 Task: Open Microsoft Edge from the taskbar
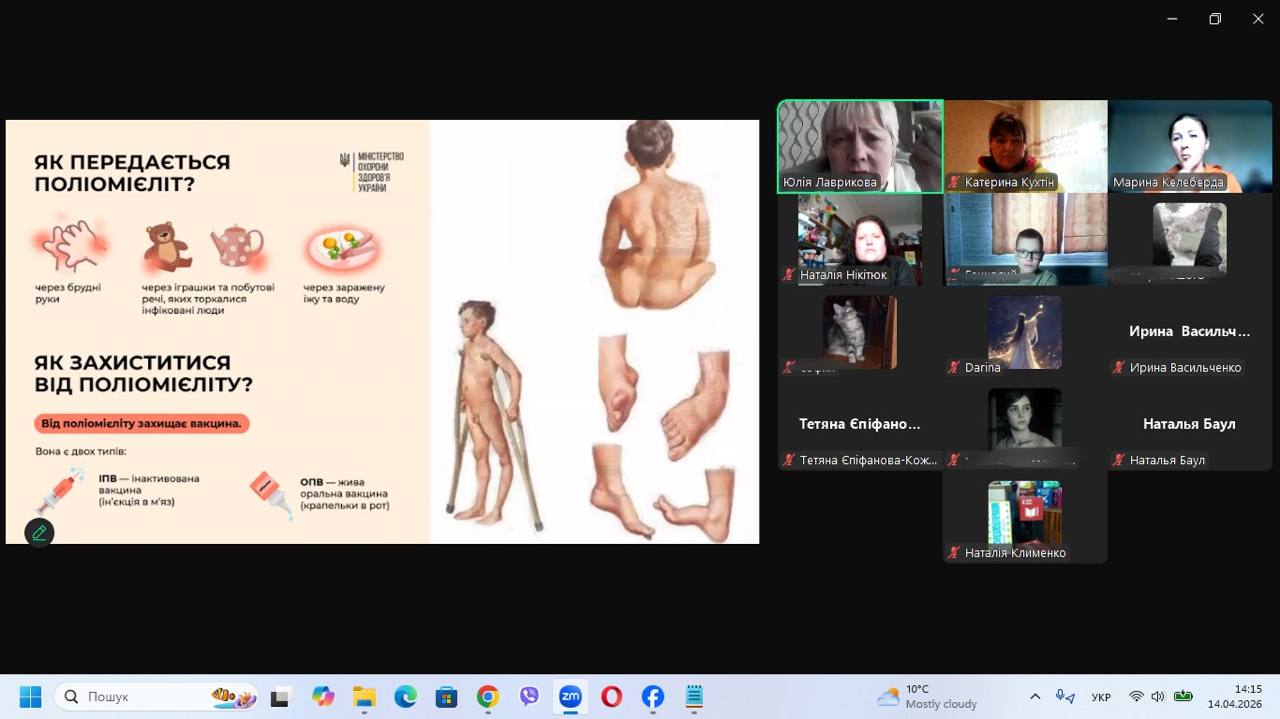[405, 697]
